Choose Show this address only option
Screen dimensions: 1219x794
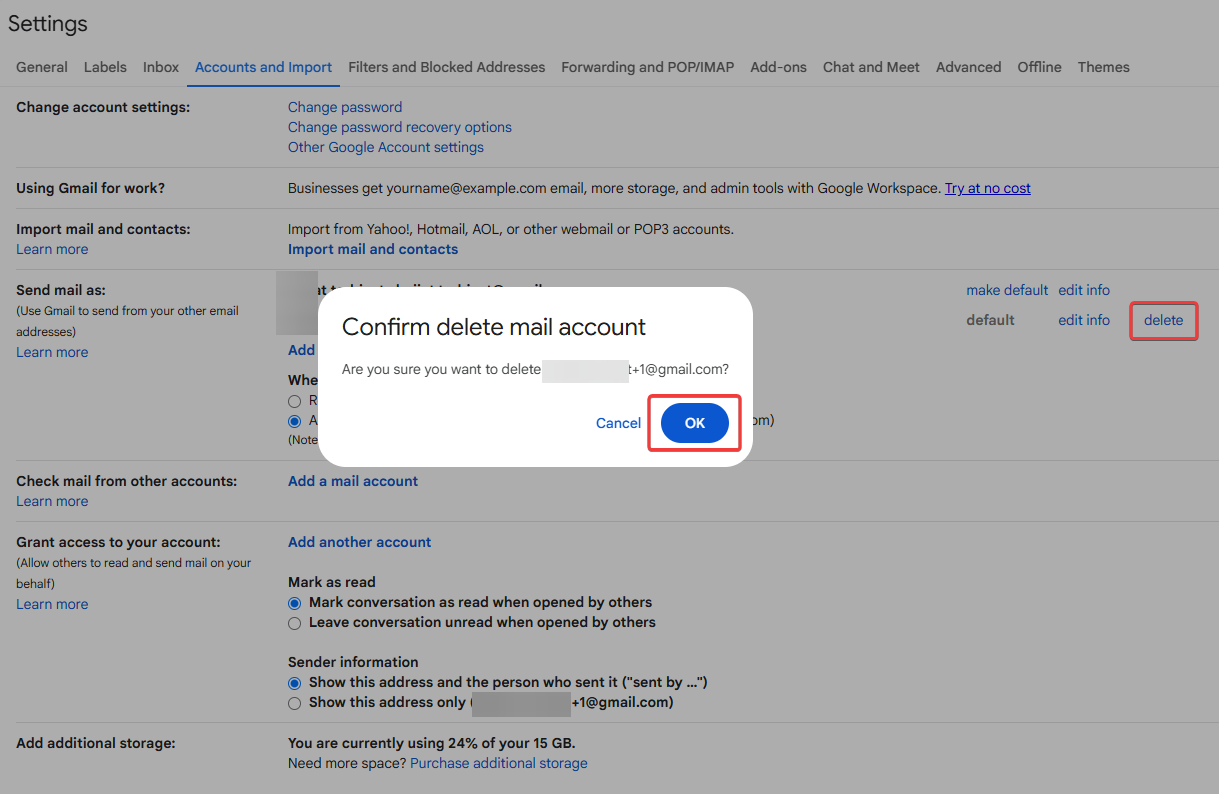[x=294, y=703]
